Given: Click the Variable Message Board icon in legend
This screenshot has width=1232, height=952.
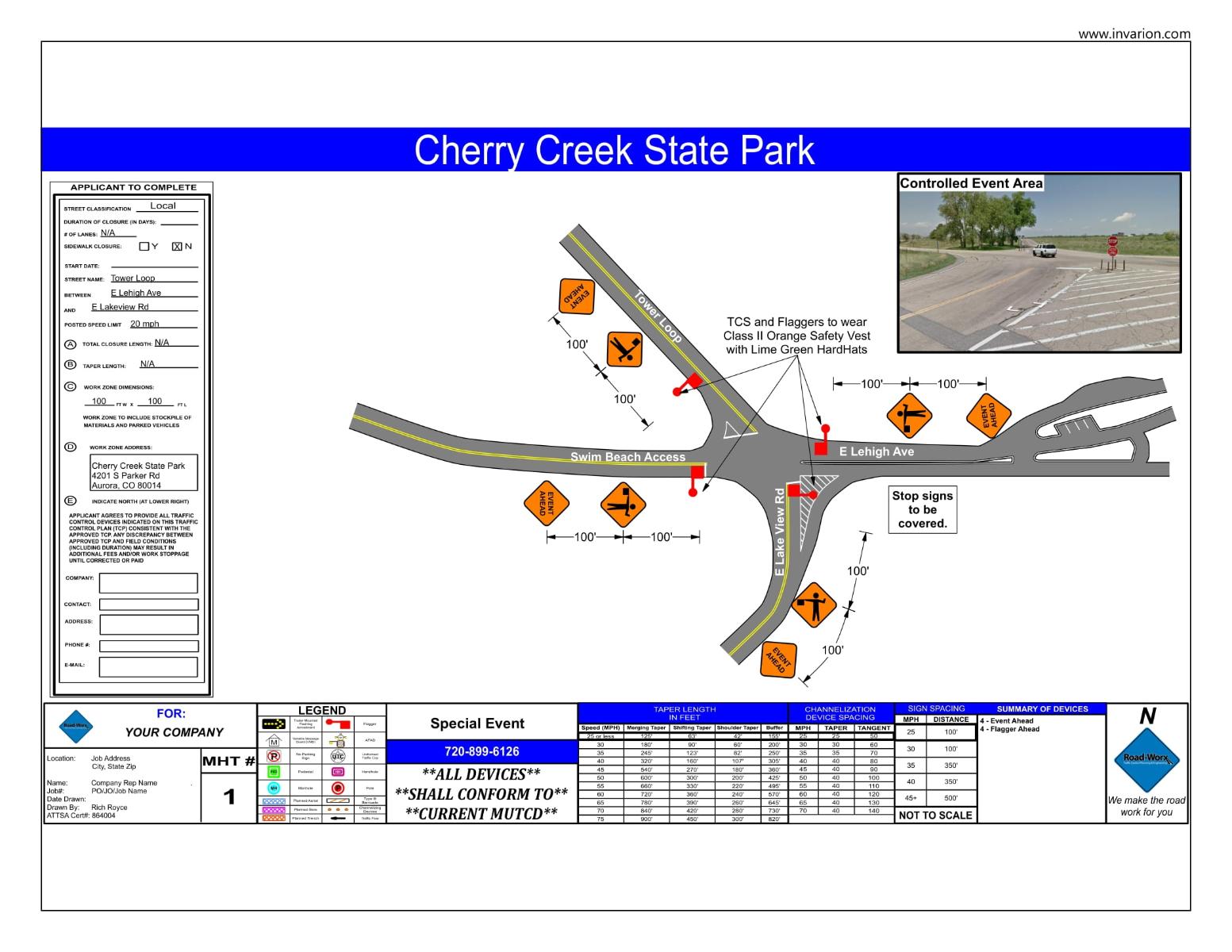Looking at the screenshot, I should pyautogui.click(x=274, y=739).
